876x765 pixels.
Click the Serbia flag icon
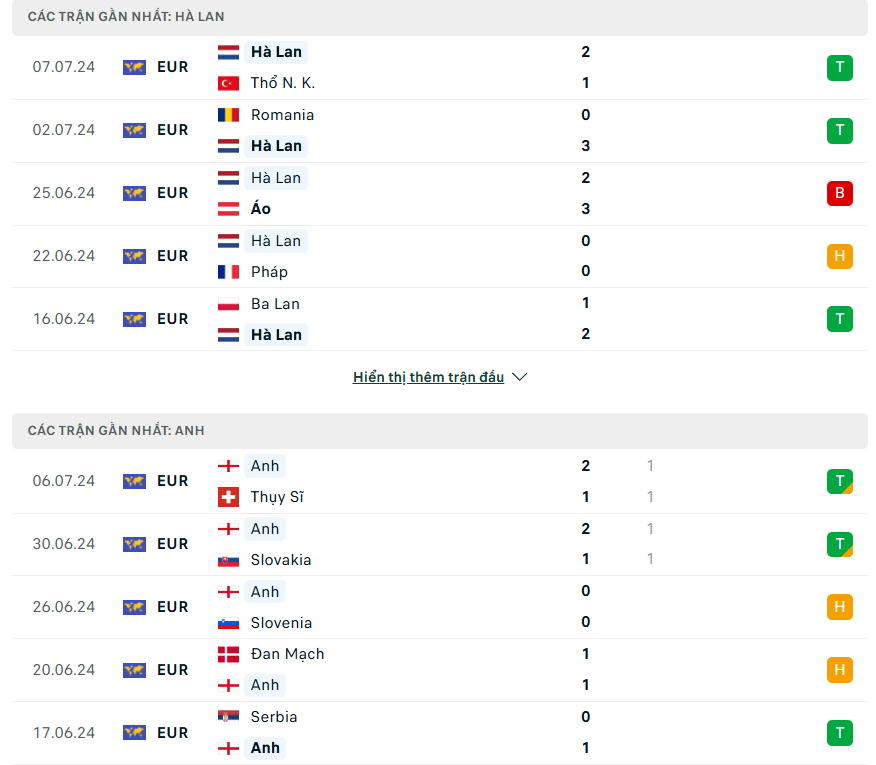[228, 717]
